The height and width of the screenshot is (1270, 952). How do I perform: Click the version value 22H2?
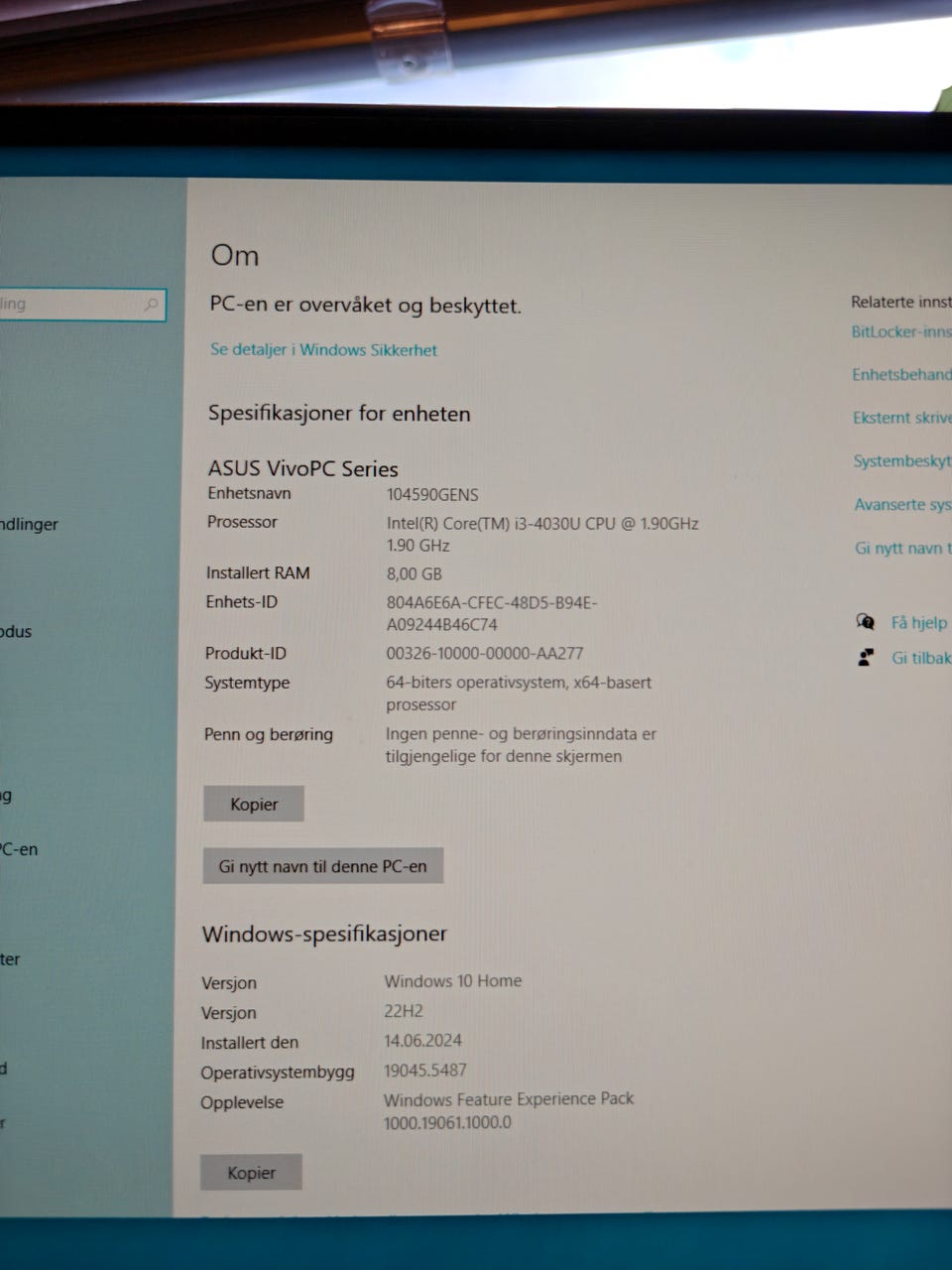click(404, 1011)
